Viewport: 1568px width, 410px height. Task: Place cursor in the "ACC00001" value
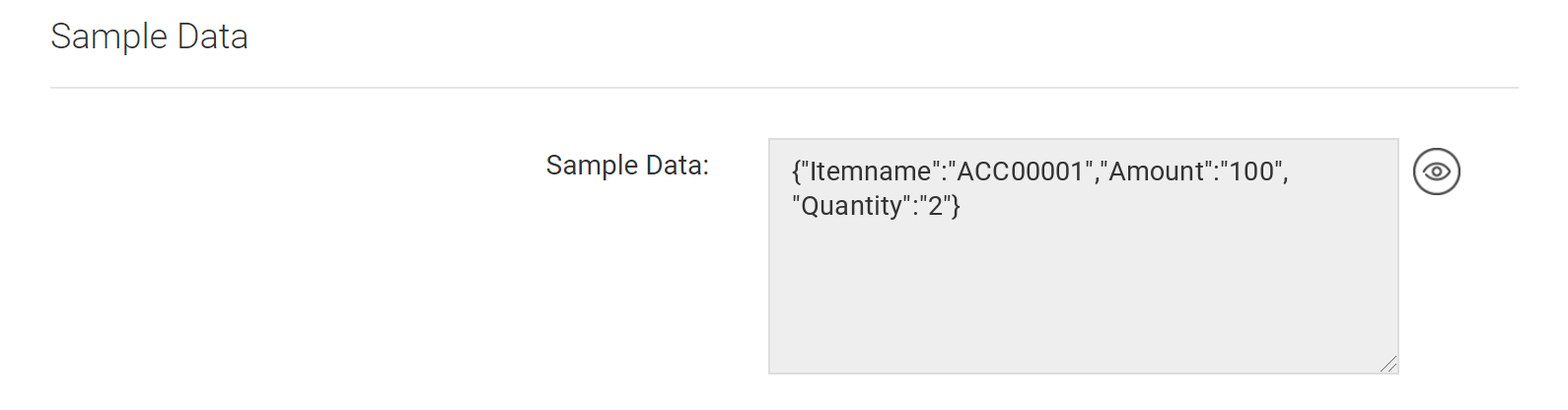pos(1021,171)
